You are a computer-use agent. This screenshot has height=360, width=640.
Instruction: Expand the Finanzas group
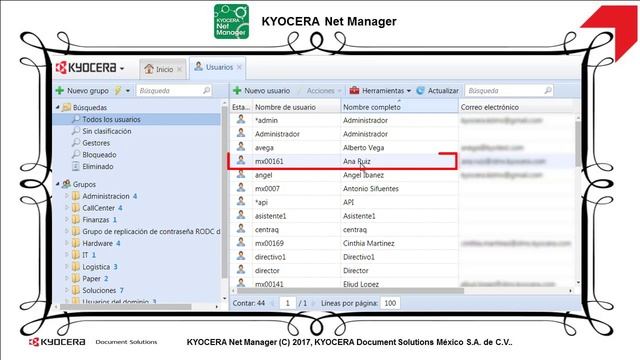click(67, 220)
